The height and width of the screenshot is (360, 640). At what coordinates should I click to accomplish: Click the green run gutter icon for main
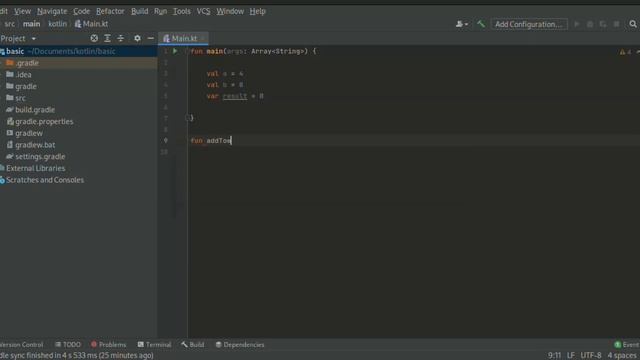click(175, 51)
